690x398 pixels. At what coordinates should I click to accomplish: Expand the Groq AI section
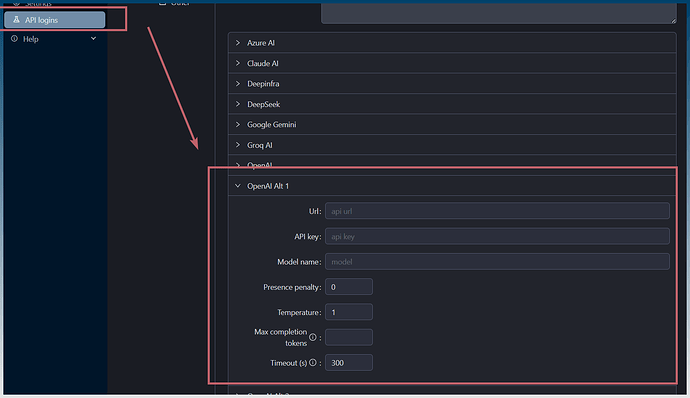(x=452, y=145)
